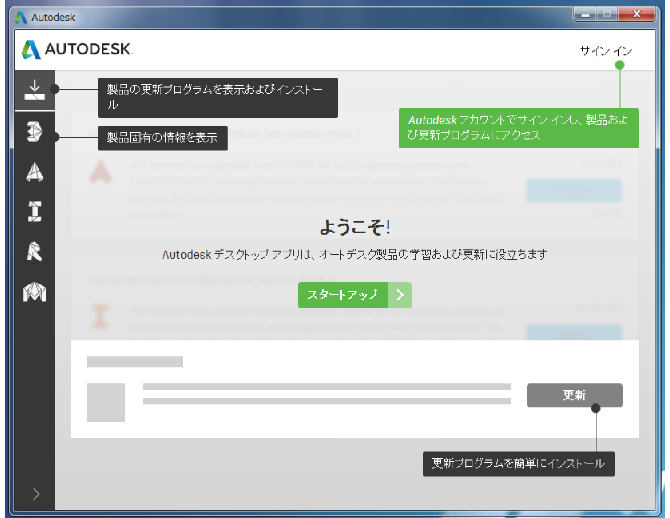Click the arrow on the スタートアップ button
Image resolution: width=670 pixels, height=518 pixels.
click(400, 295)
